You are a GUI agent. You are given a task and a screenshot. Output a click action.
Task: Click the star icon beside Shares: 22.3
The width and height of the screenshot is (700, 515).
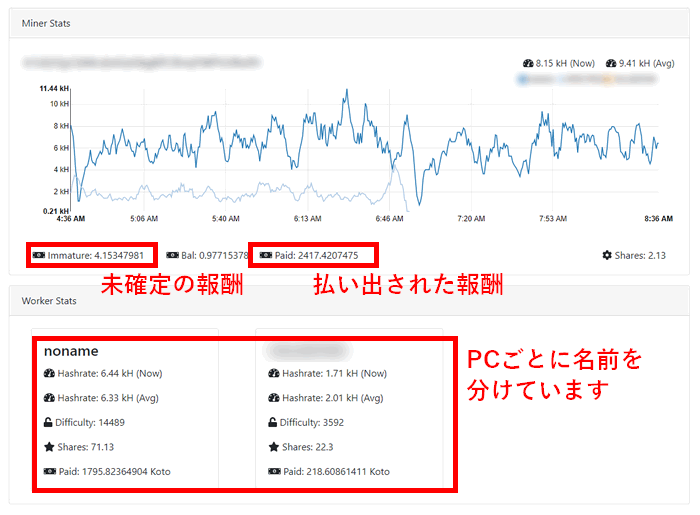pos(274,447)
